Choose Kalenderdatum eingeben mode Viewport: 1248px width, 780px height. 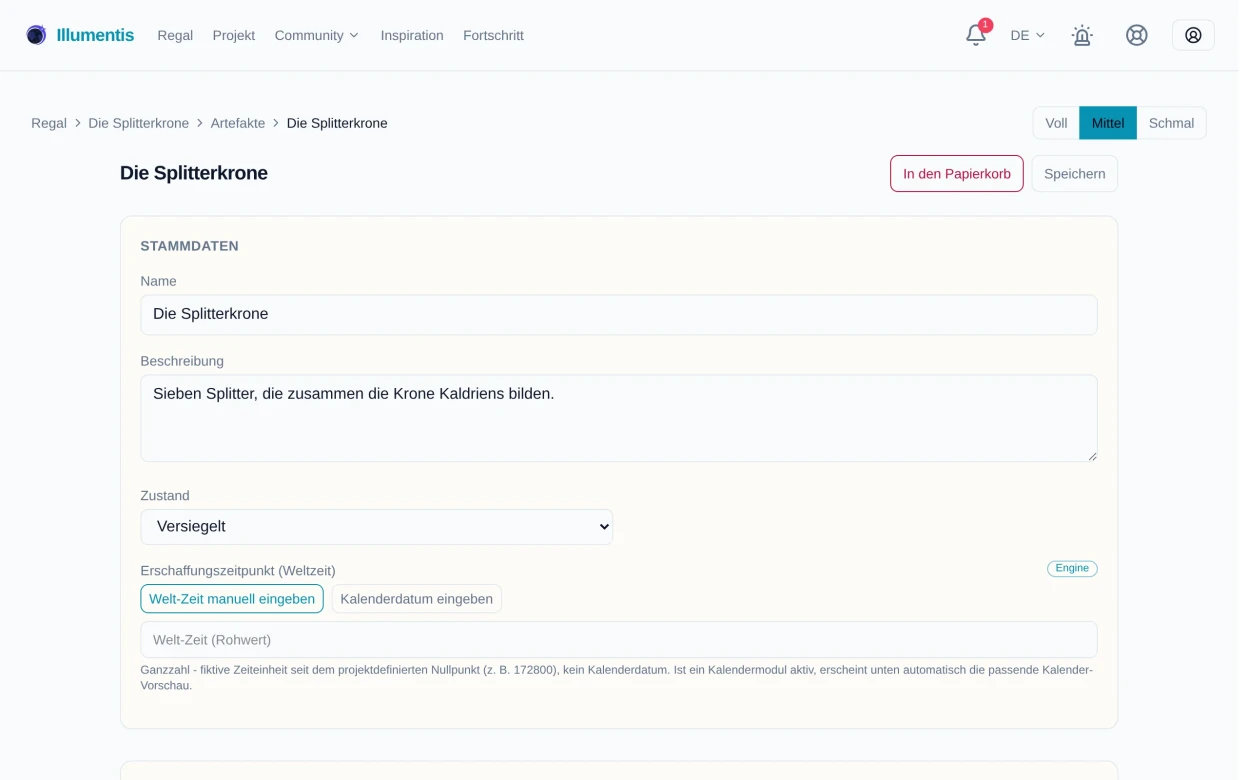[417, 599]
